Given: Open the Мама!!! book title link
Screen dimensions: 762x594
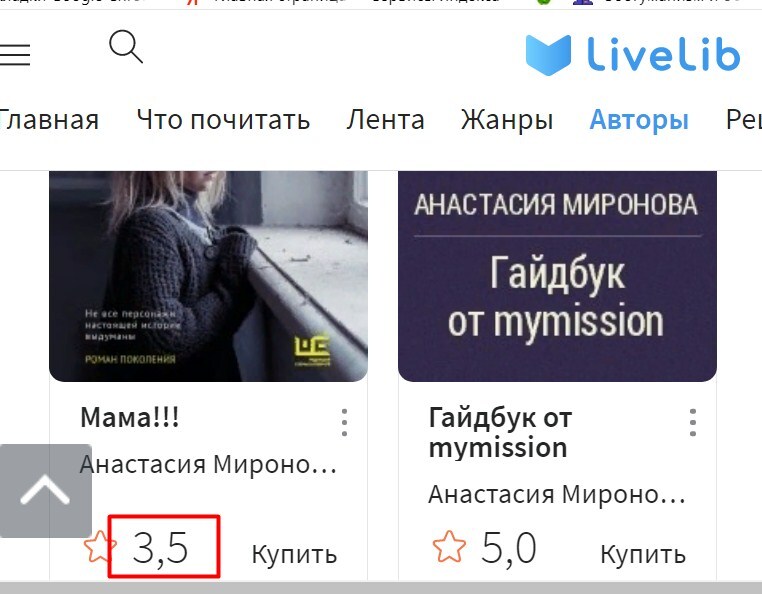Looking at the screenshot, I should point(130,417).
